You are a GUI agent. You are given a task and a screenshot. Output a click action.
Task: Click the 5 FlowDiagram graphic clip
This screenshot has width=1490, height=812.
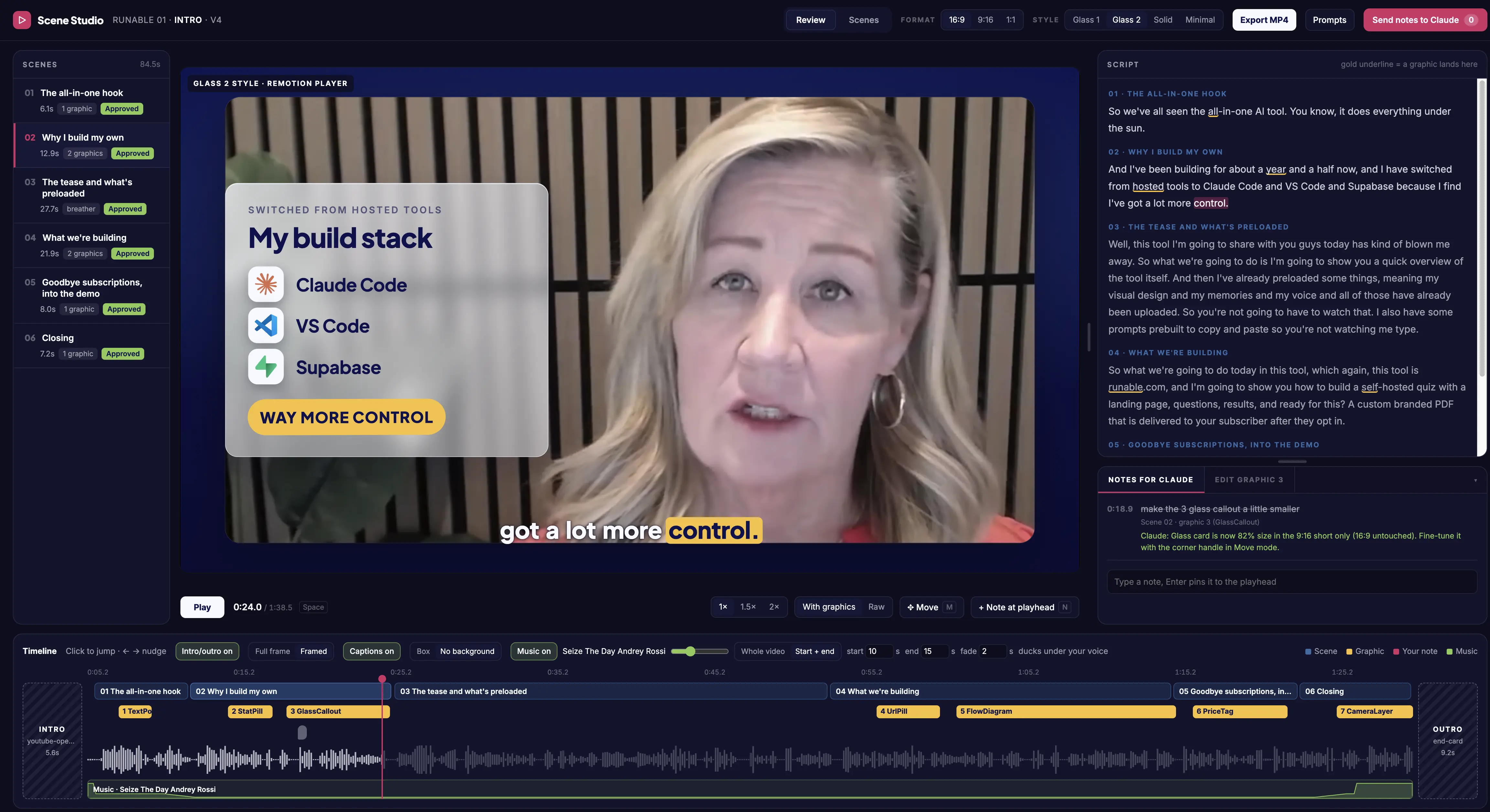coord(1066,711)
